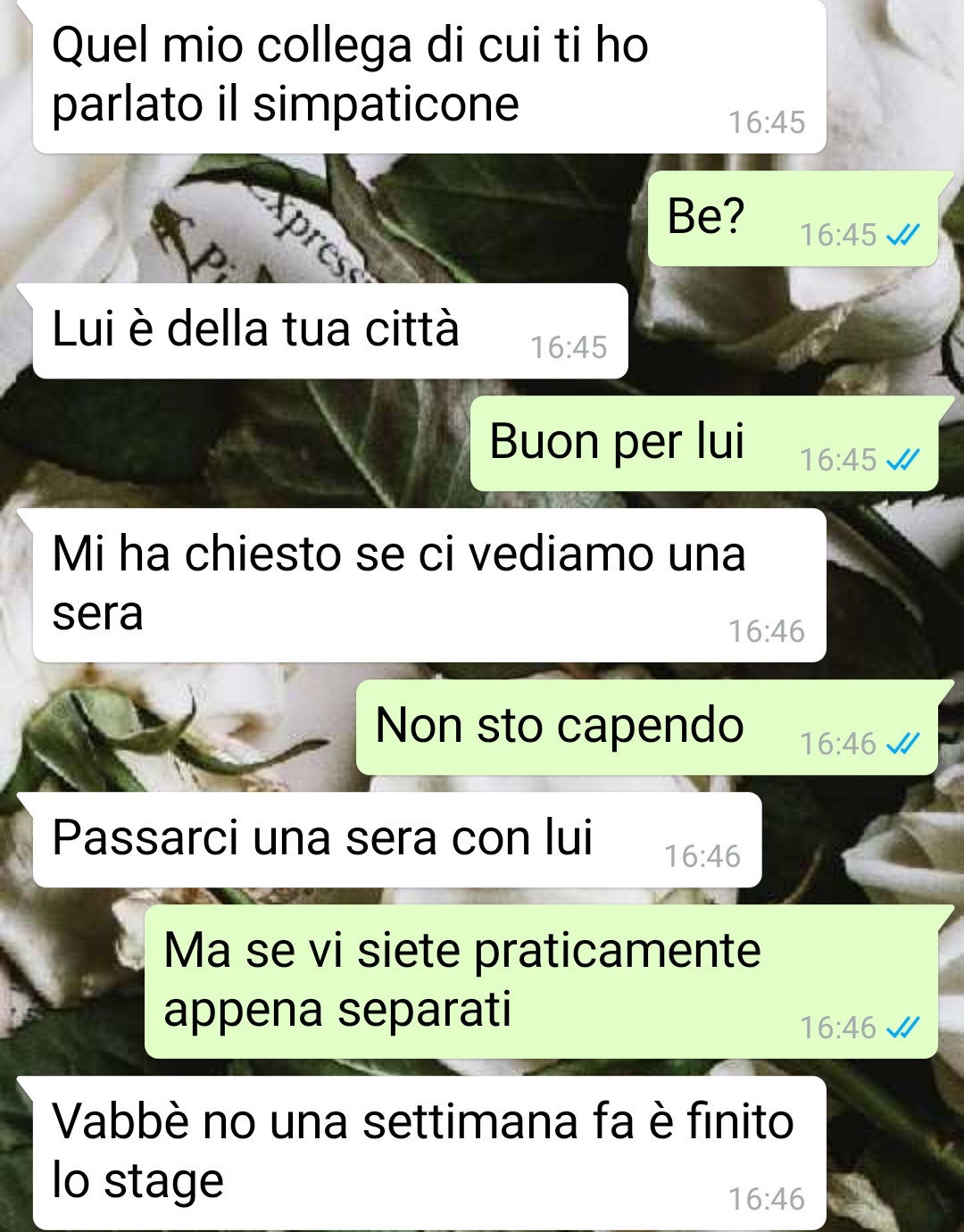Tap the 16:46 timestamp on the 'lo stage' message

coord(767,1199)
